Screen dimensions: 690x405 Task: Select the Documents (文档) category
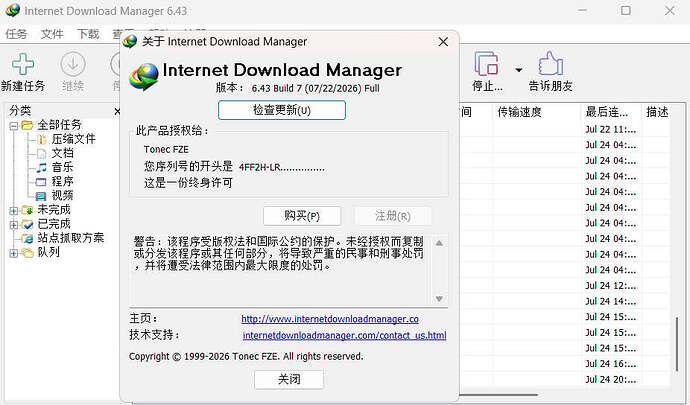tap(62, 153)
